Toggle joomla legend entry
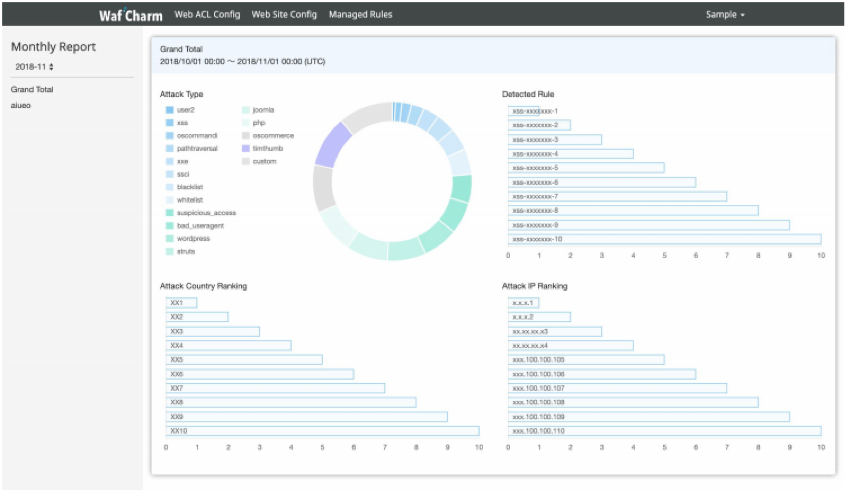 (258, 110)
